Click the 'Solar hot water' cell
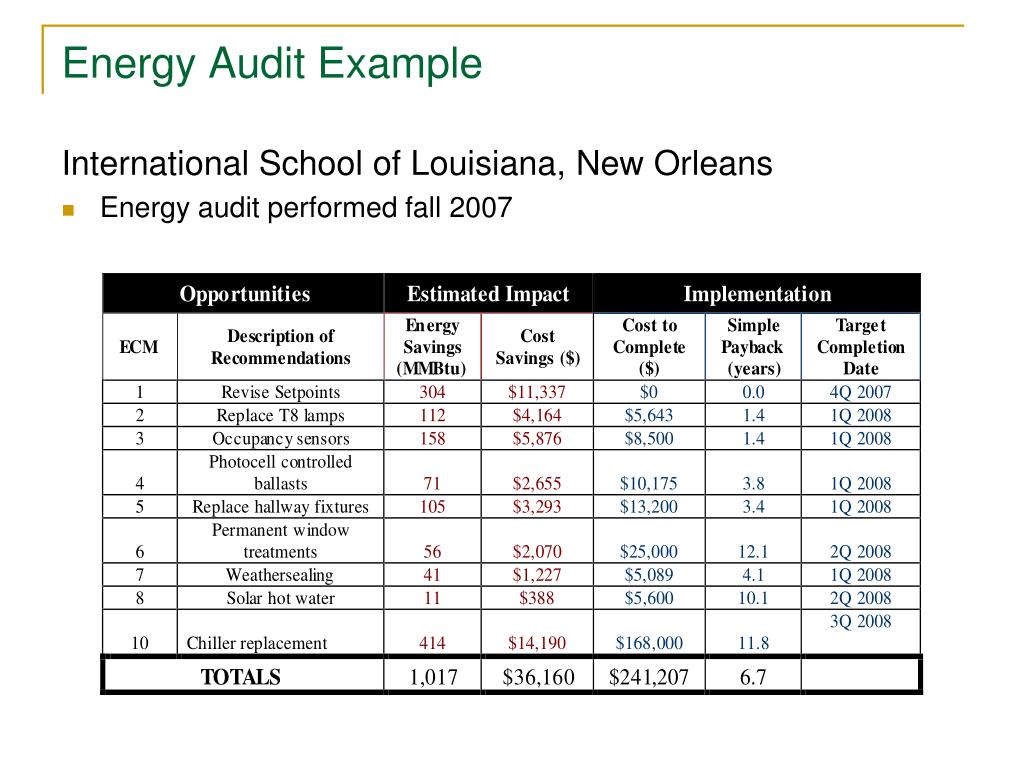This screenshot has height=768, width=1024. [281, 598]
